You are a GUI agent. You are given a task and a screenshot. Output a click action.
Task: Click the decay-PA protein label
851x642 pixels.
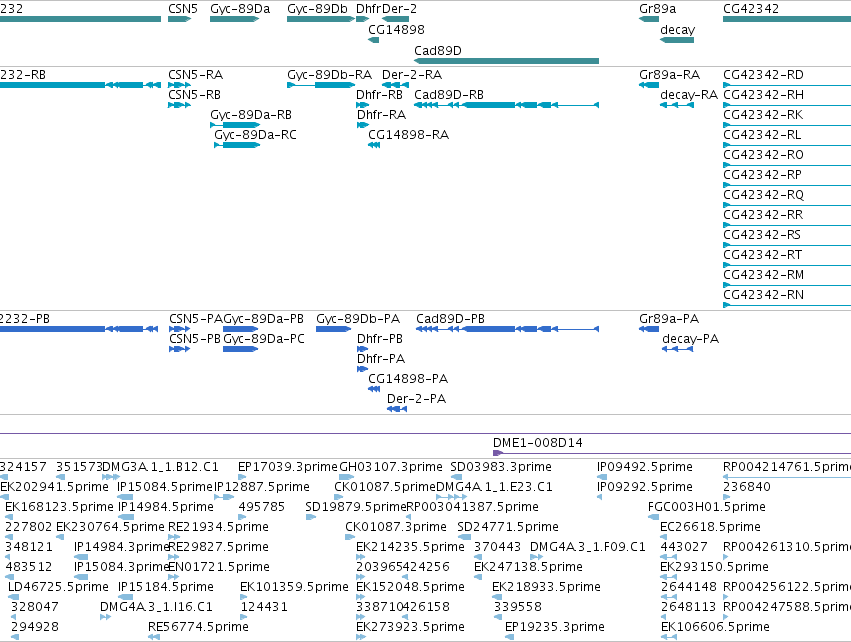690,339
